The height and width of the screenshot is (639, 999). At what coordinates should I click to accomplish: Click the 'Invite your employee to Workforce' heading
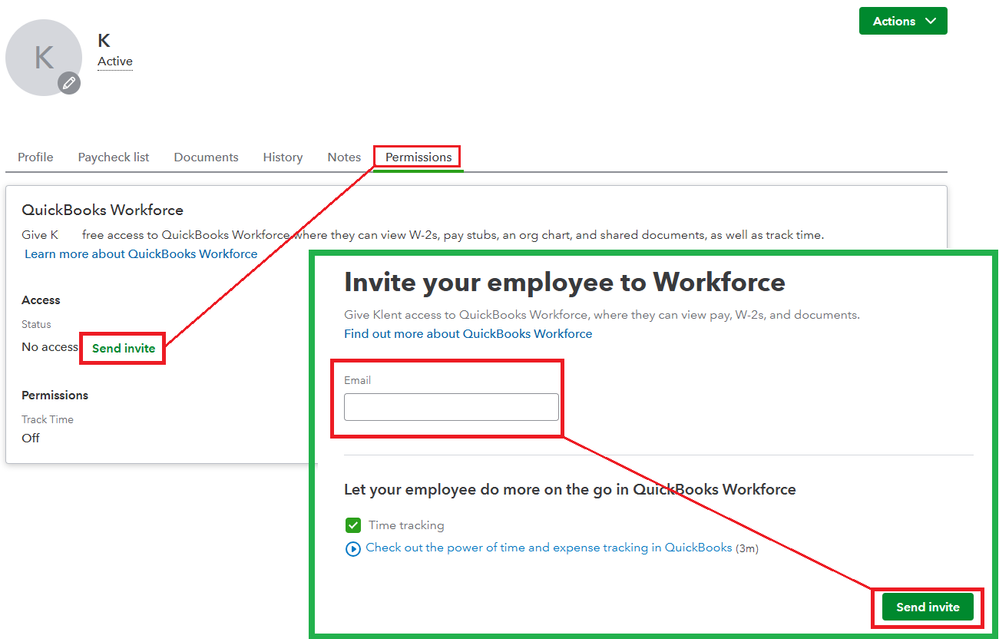[564, 282]
